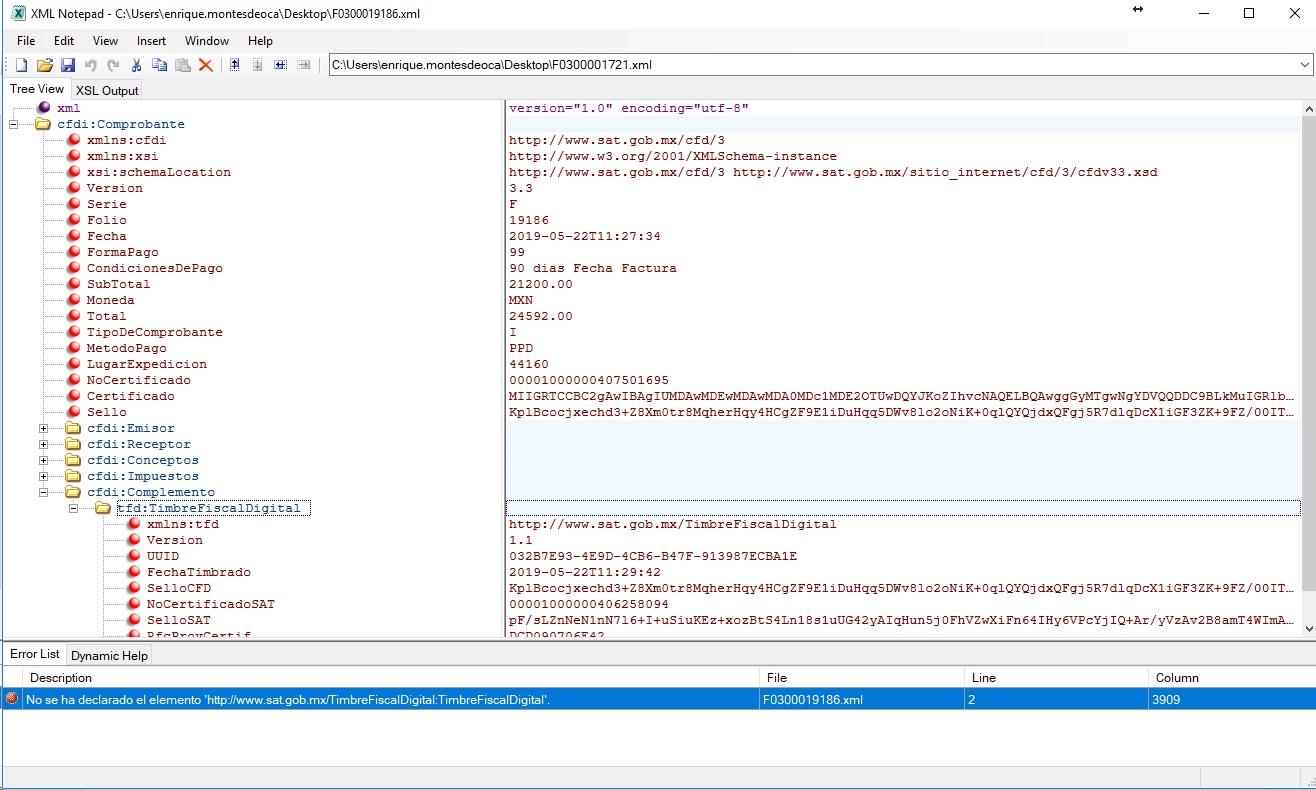This screenshot has height=790, width=1316.
Task: Collapse the tfd:TimbreFiscalDigital node
Action: coord(74,508)
